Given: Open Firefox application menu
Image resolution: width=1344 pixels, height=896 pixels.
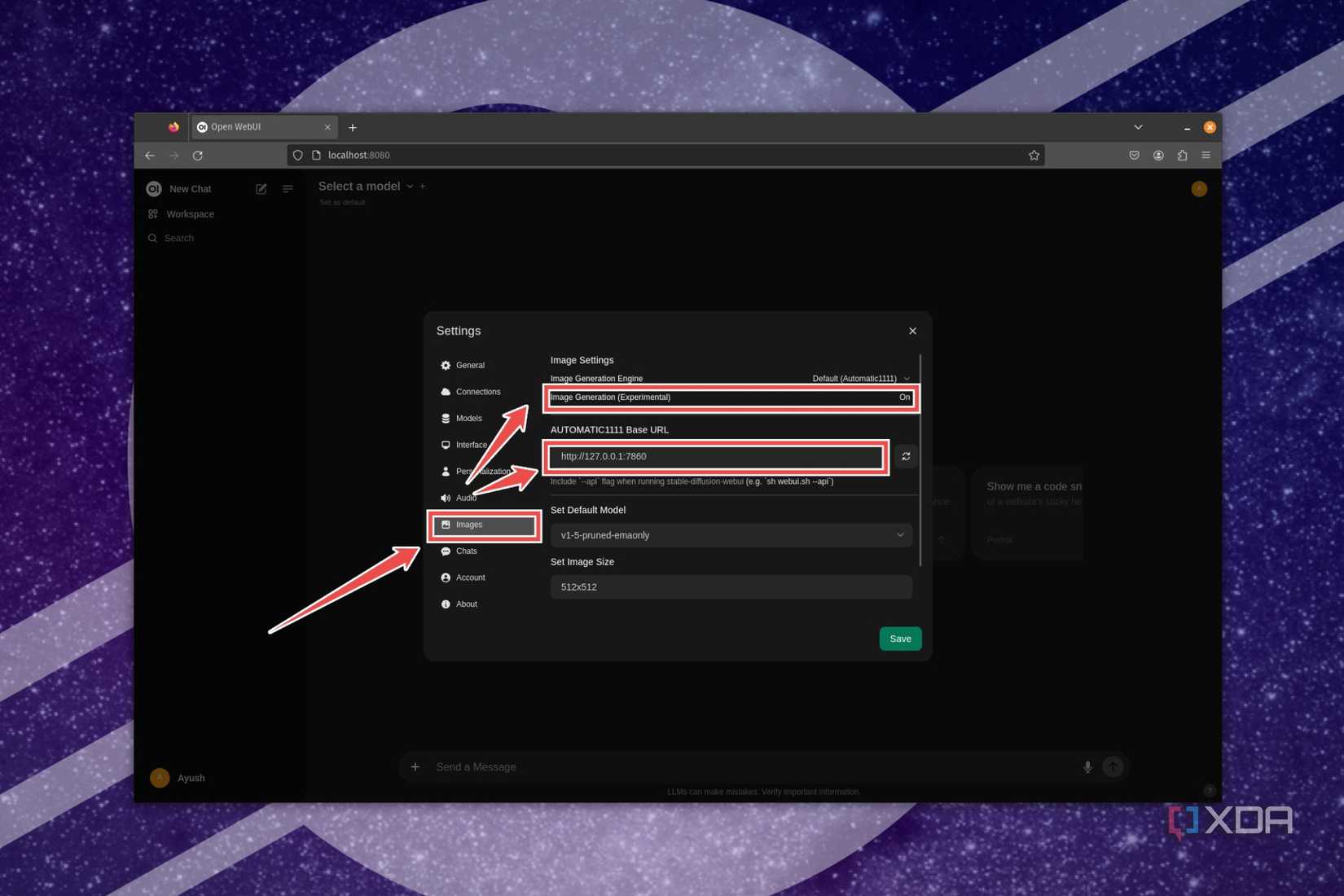Looking at the screenshot, I should click(1206, 156).
